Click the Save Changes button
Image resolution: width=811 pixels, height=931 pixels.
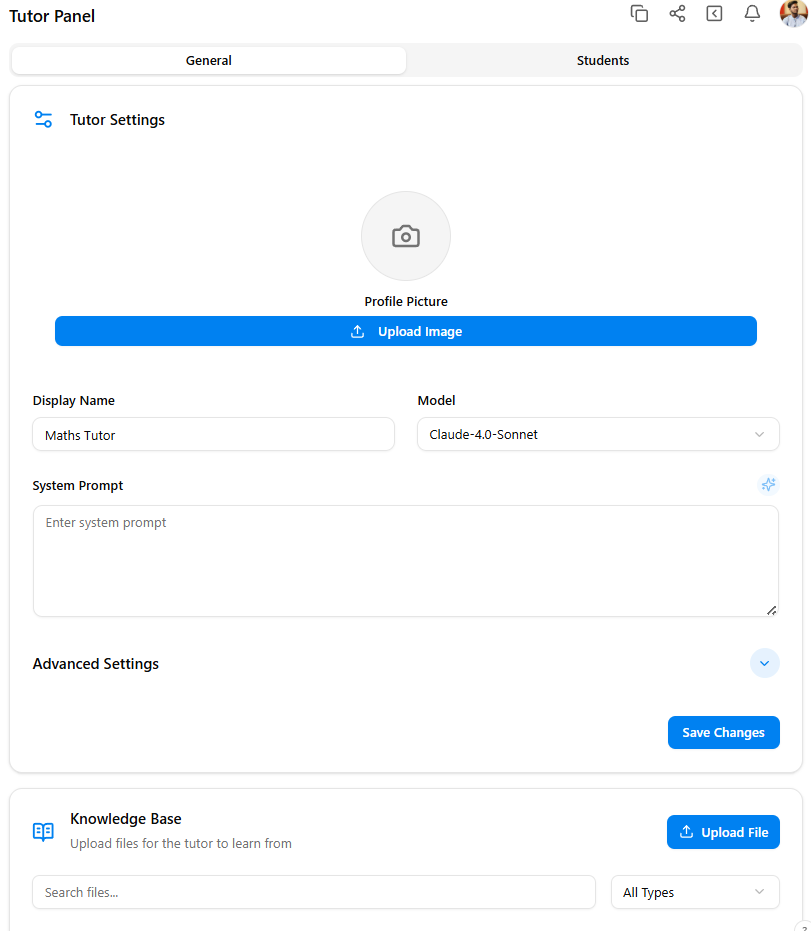[x=723, y=732]
